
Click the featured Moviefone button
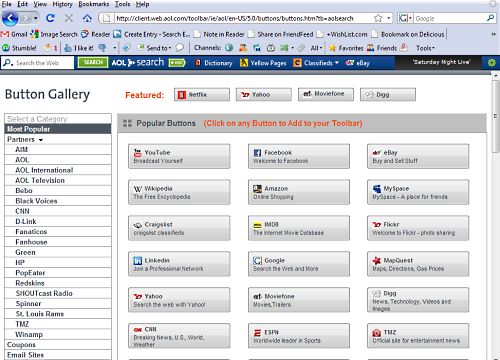326,95
